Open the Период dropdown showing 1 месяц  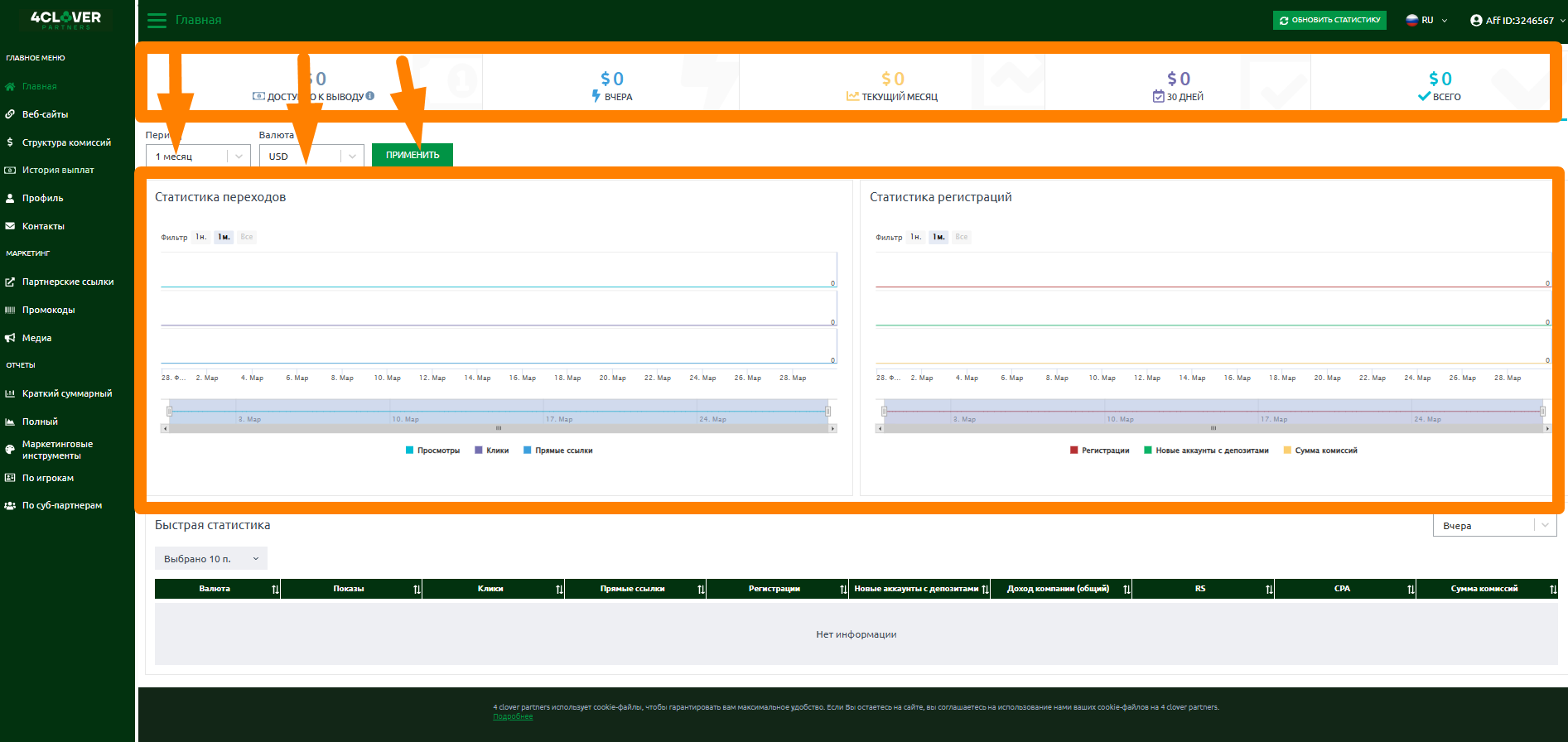coord(198,156)
